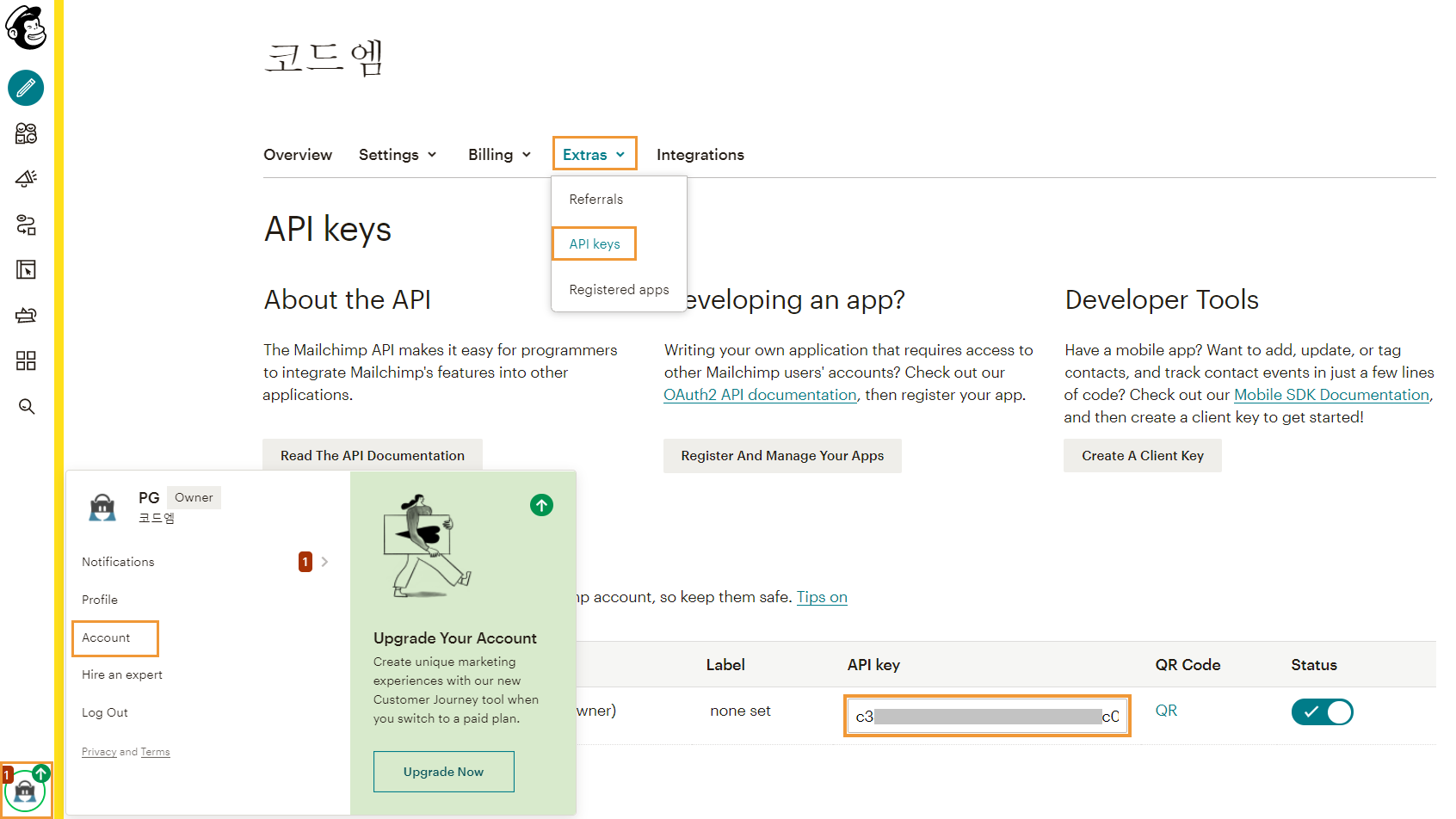Open the Integrations grid sidebar icon
Screen dimensions: 1456x819
coord(26,360)
